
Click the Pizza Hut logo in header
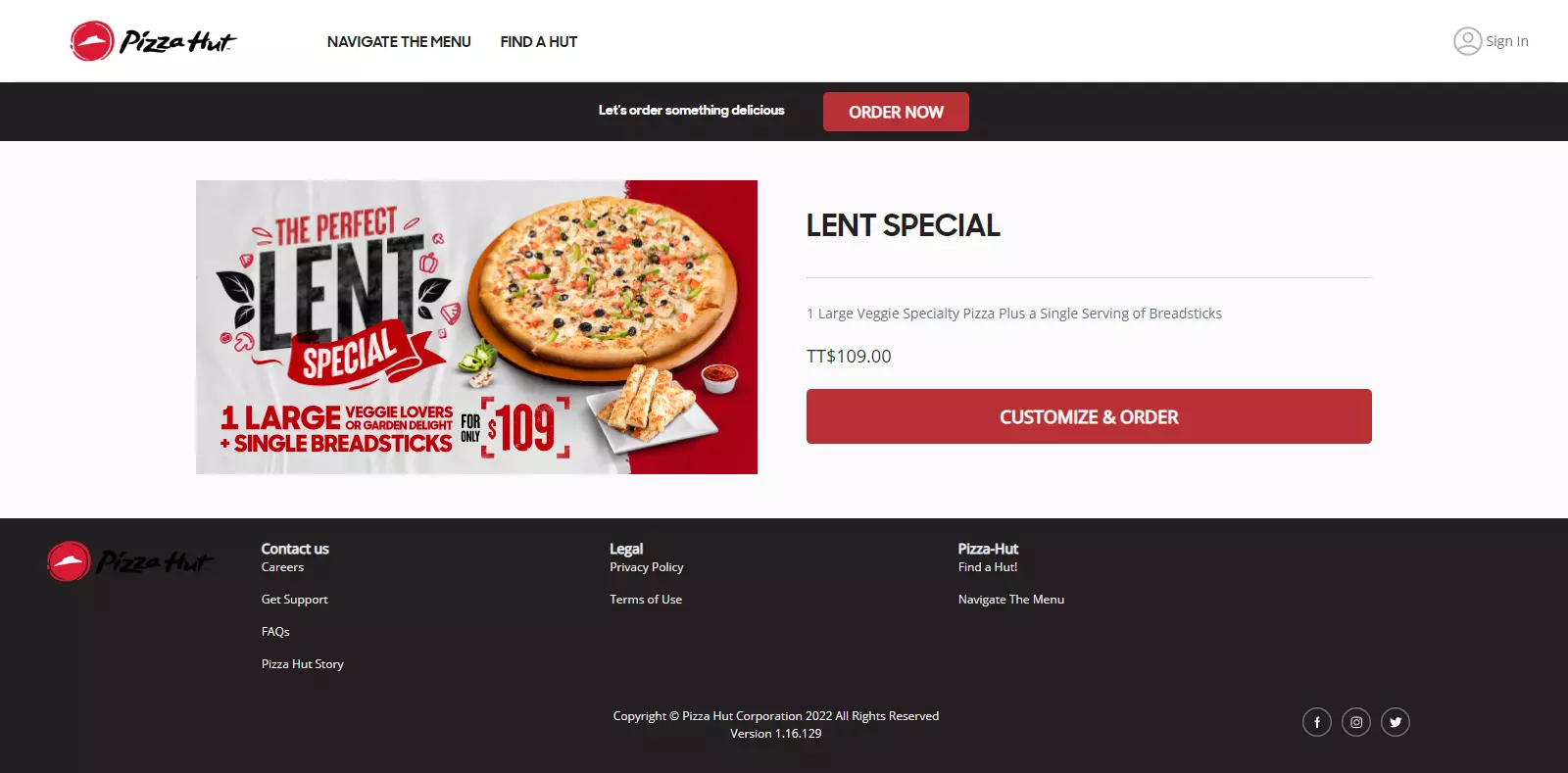pyautogui.click(x=153, y=41)
